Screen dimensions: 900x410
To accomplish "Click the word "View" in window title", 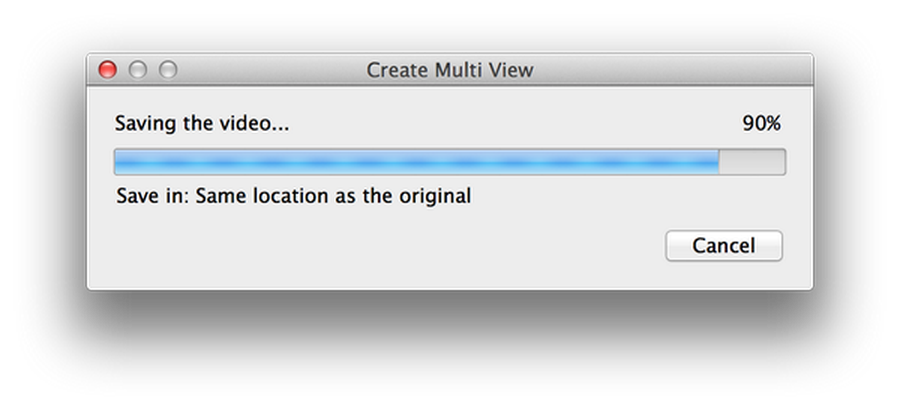I will point(512,70).
